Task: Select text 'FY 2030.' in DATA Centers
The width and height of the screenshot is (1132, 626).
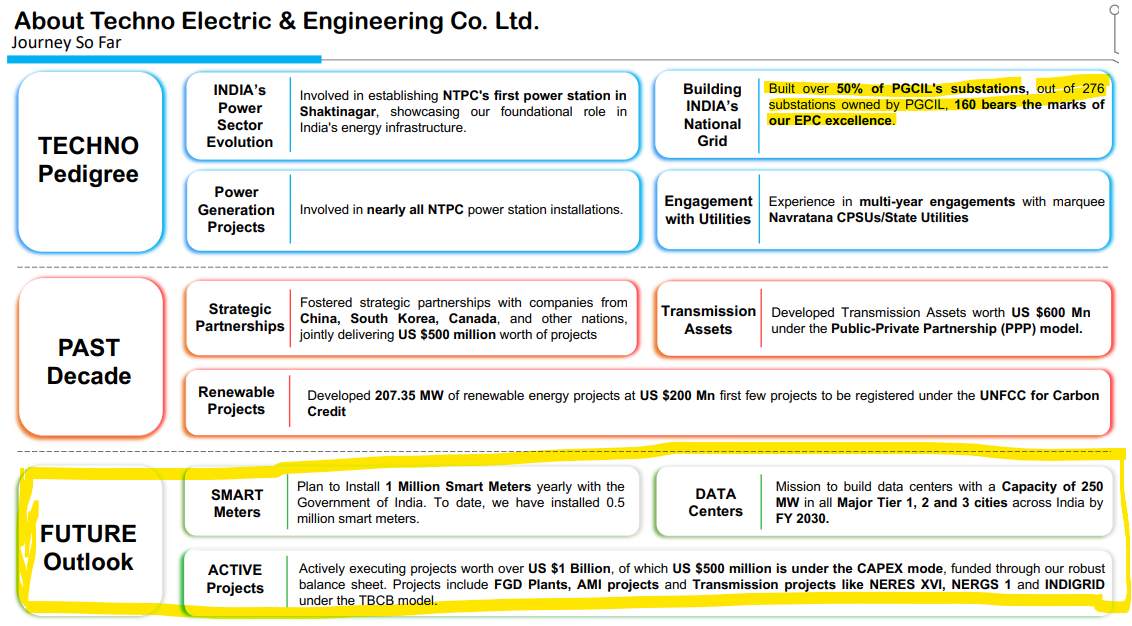Action: [x=802, y=518]
